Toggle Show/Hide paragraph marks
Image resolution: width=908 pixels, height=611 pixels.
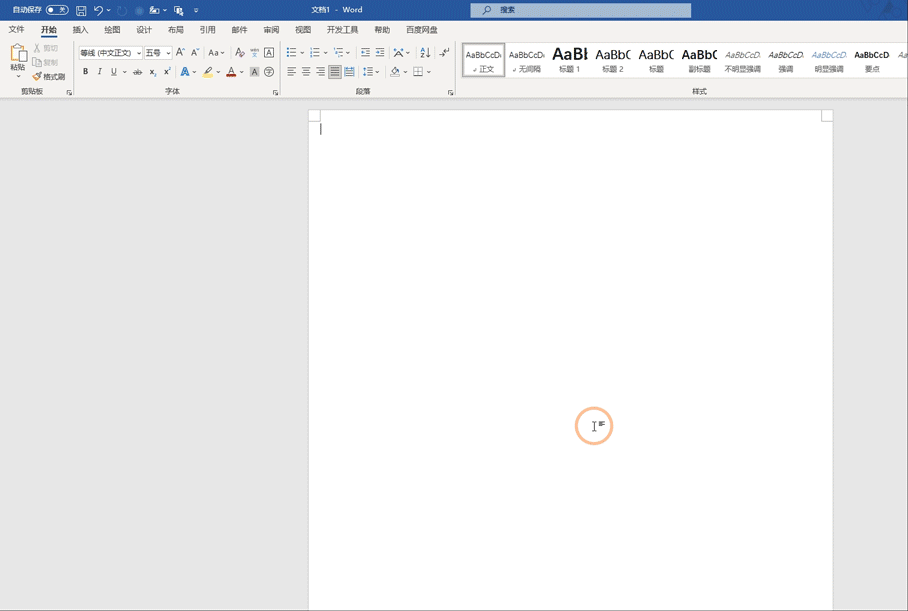tap(444, 53)
